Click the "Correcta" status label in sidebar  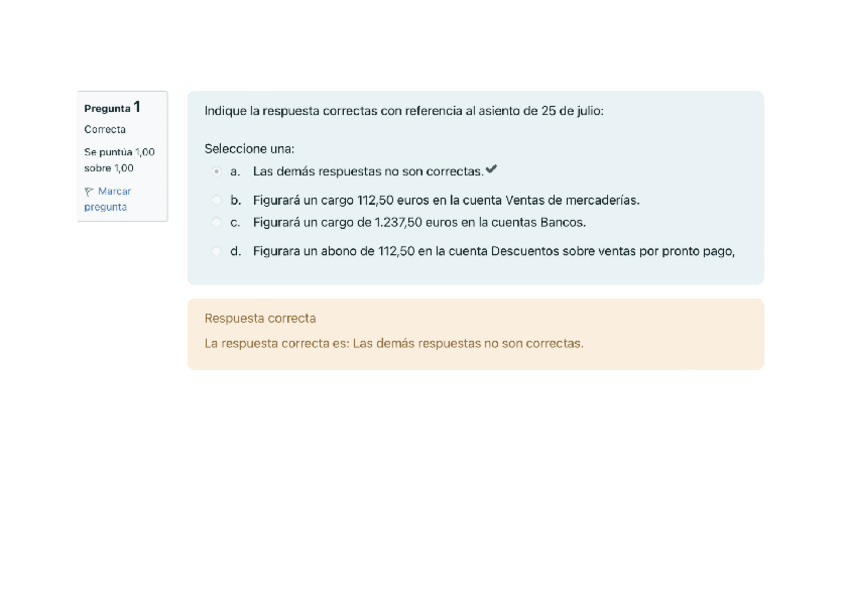105,130
